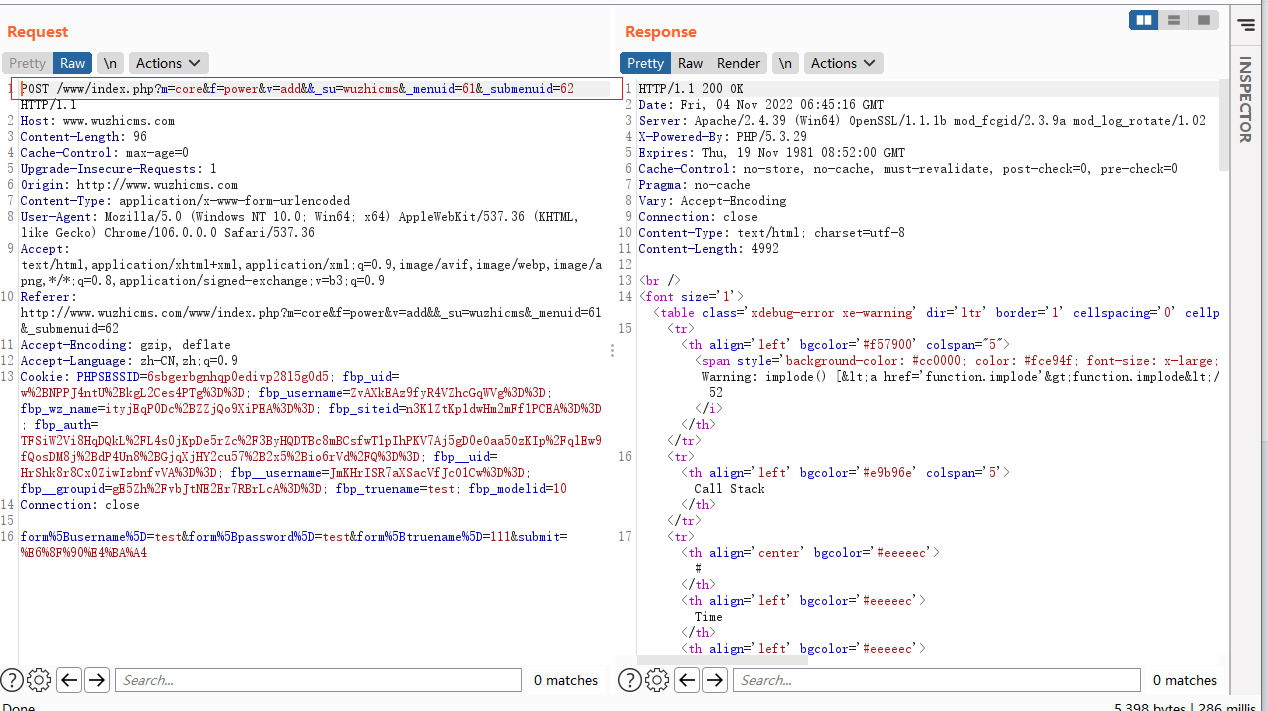Click the Accept-Encoding: gzip, deflate header

(126, 345)
